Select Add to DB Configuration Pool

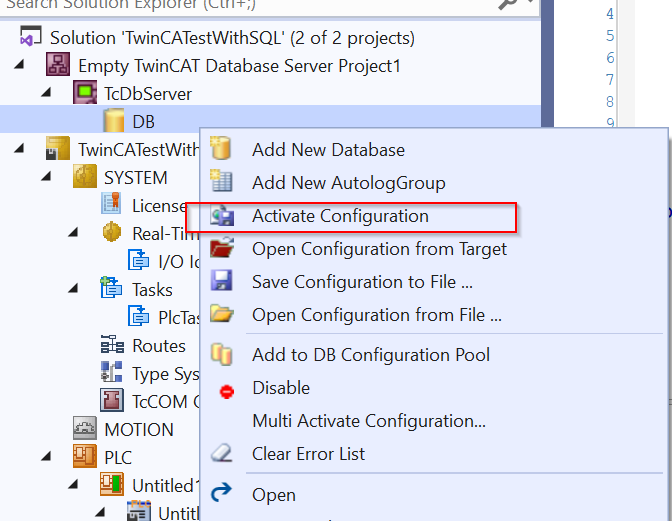(434, 354)
